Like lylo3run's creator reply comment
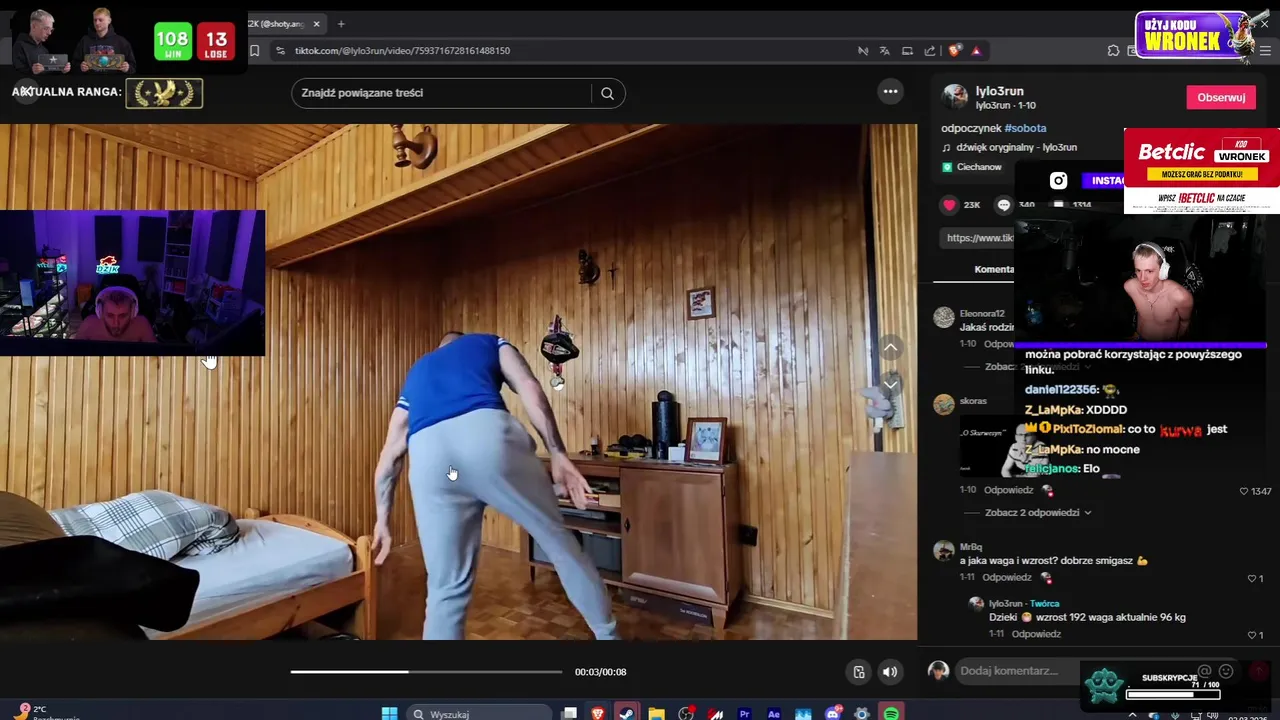This screenshot has height=720, width=1280. pos(1251,635)
